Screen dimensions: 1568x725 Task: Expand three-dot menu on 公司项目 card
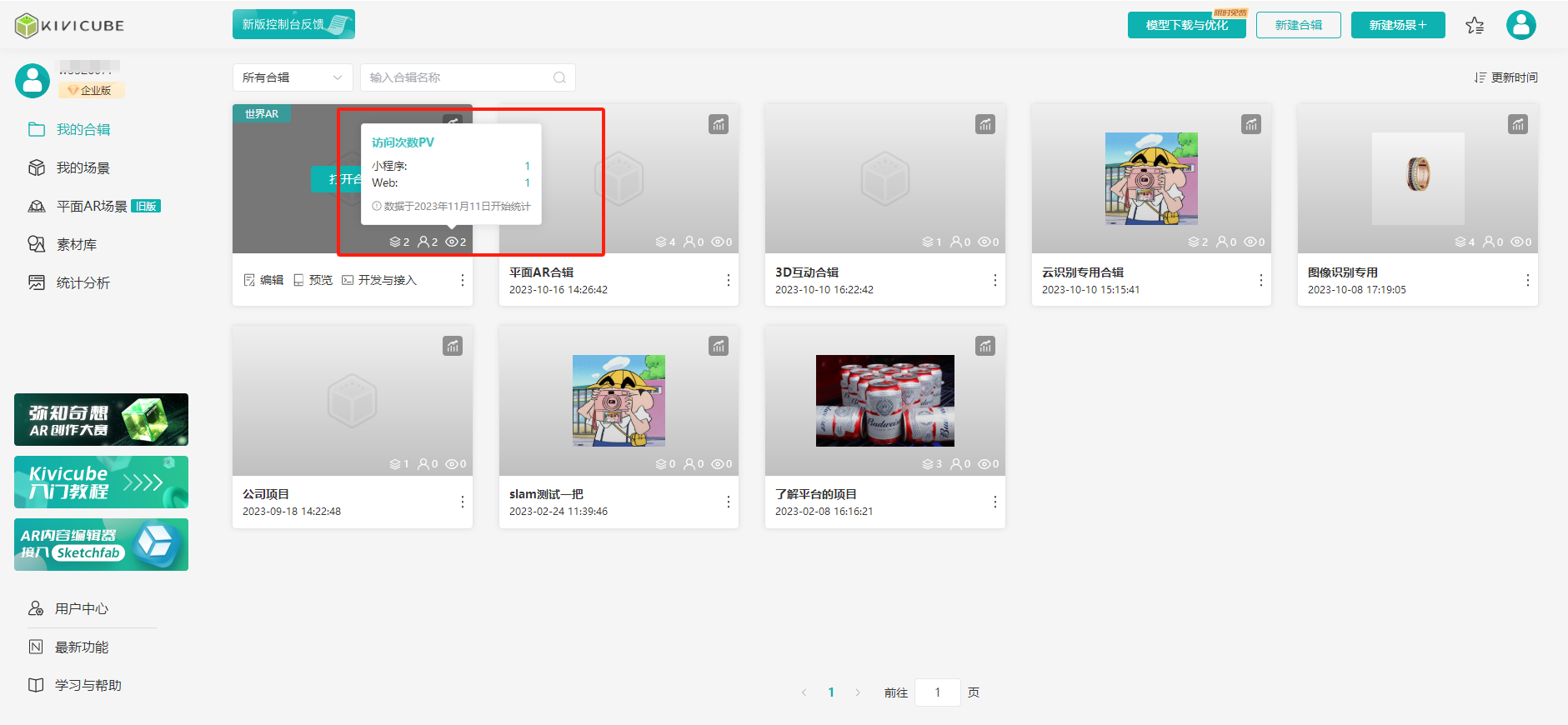pos(462,502)
